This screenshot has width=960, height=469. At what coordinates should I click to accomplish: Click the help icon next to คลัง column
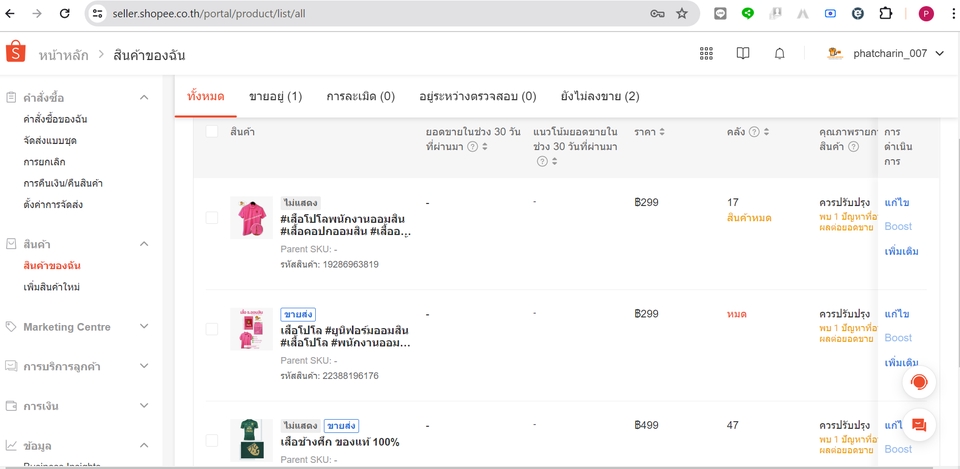coord(754,132)
